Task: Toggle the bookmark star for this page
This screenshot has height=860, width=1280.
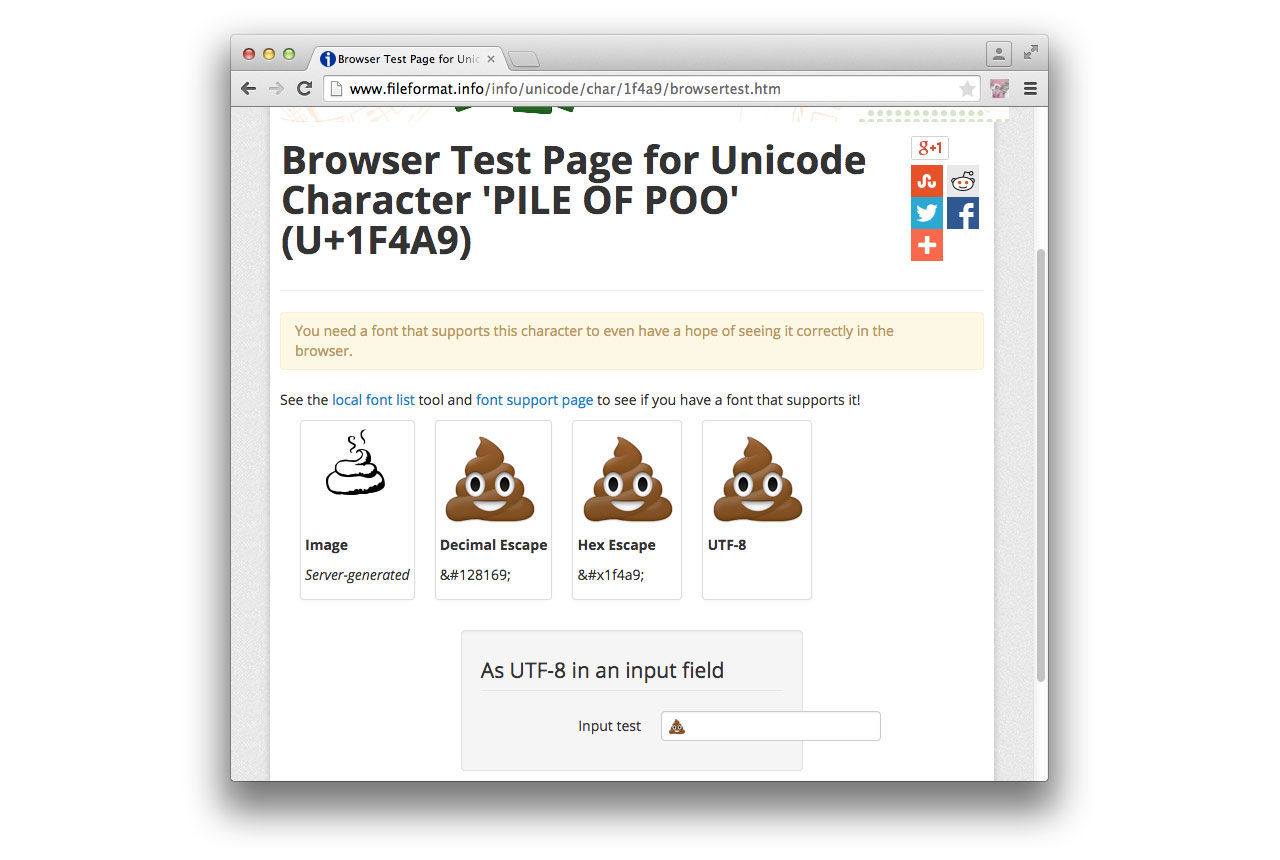Action: click(x=966, y=88)
